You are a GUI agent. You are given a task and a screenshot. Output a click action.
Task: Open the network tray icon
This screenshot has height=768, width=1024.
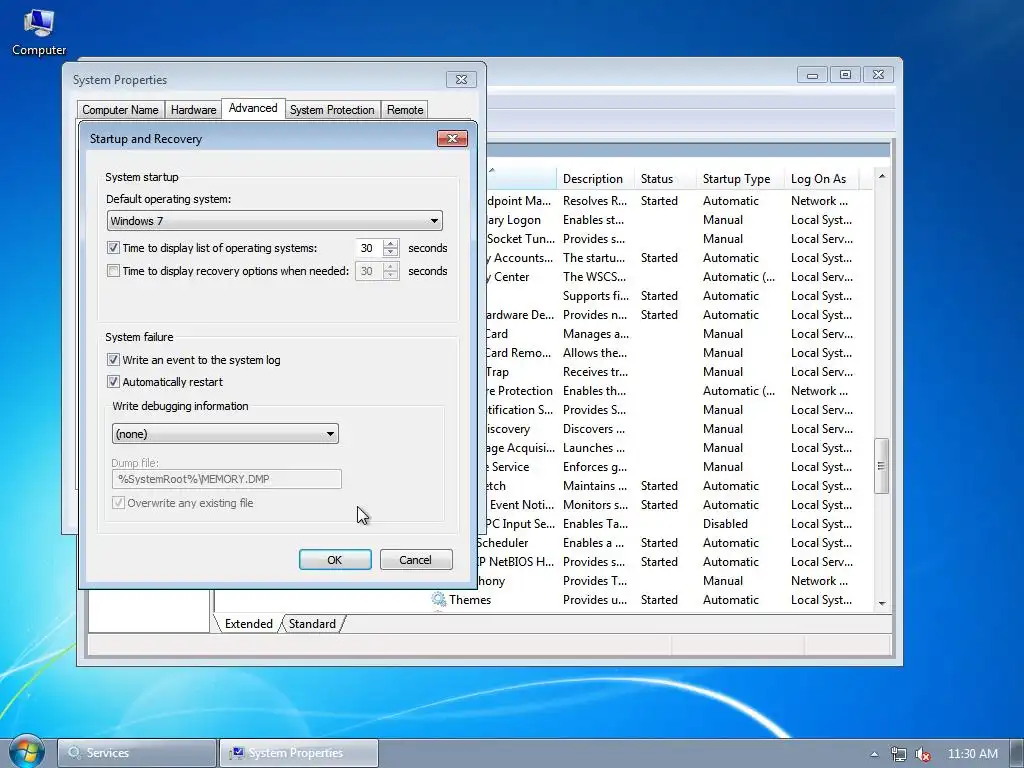(899, 754)
